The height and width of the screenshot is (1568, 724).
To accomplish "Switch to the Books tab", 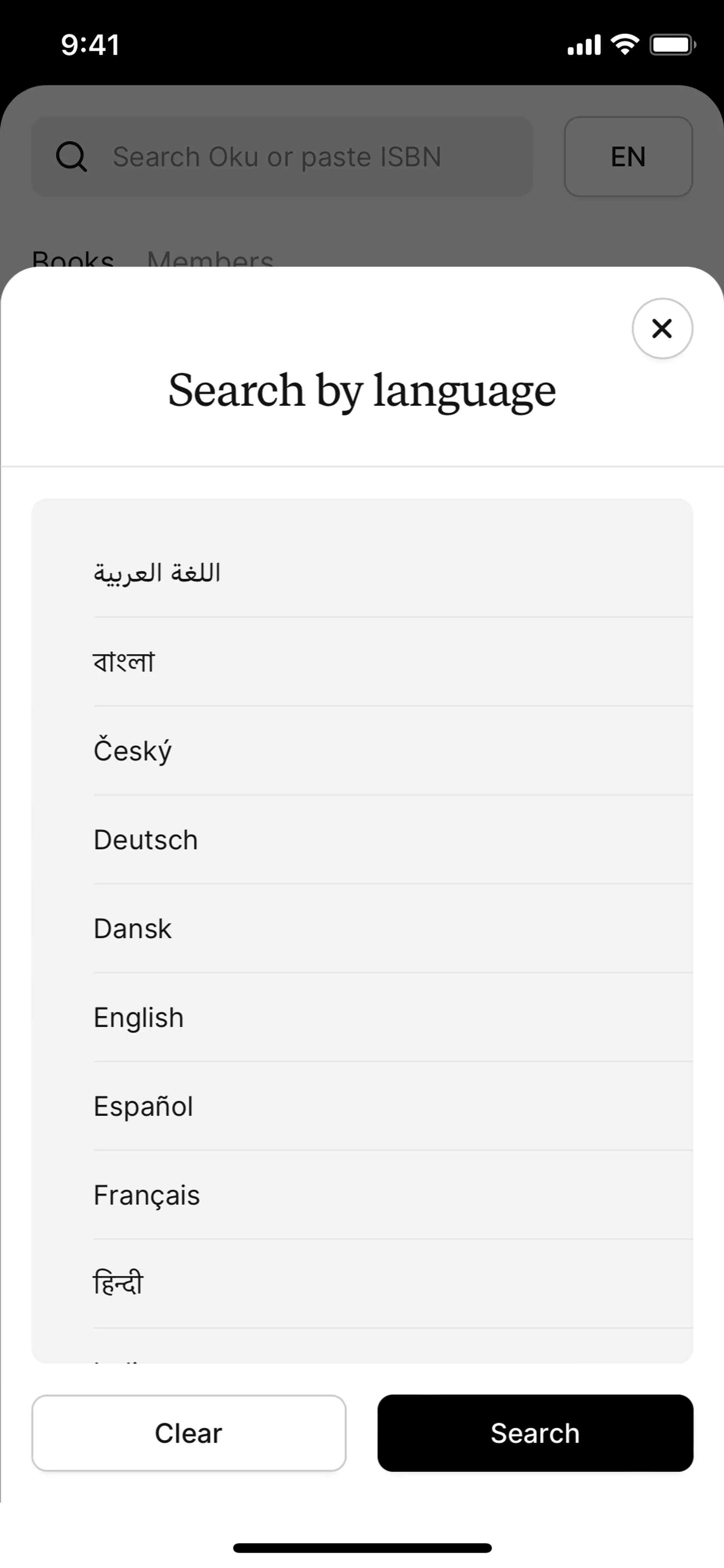I will coord(73,259).
